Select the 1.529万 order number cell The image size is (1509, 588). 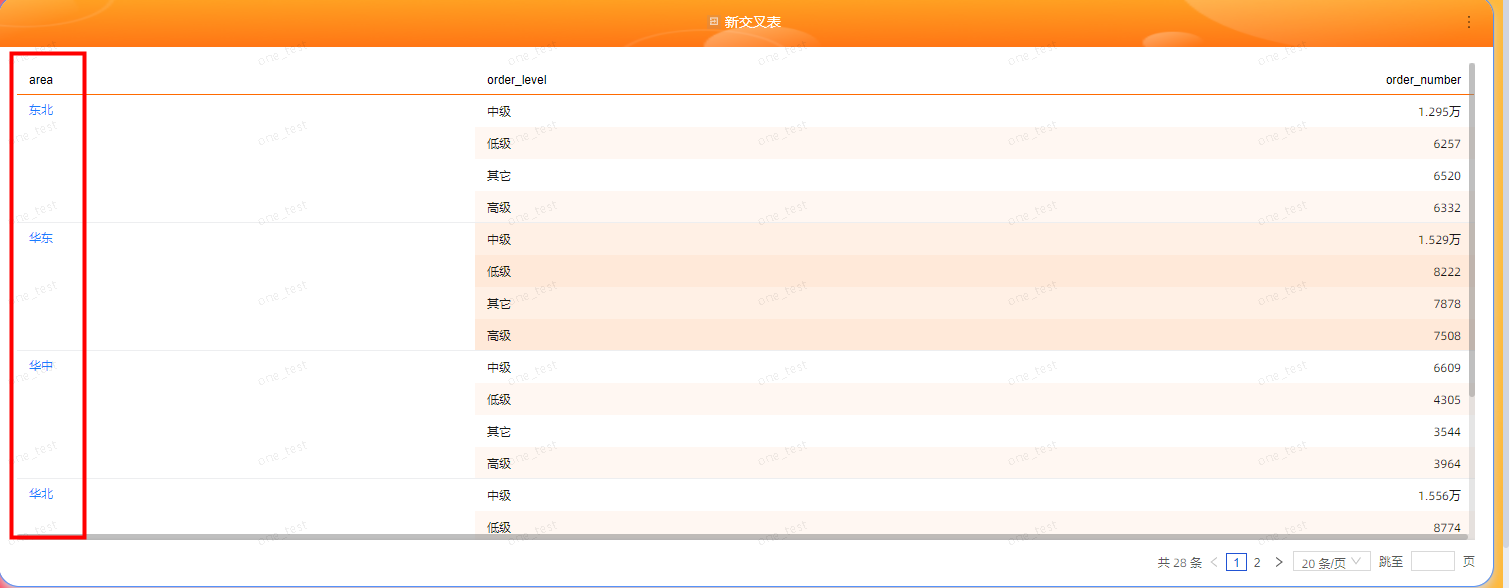pos(1438,240)
